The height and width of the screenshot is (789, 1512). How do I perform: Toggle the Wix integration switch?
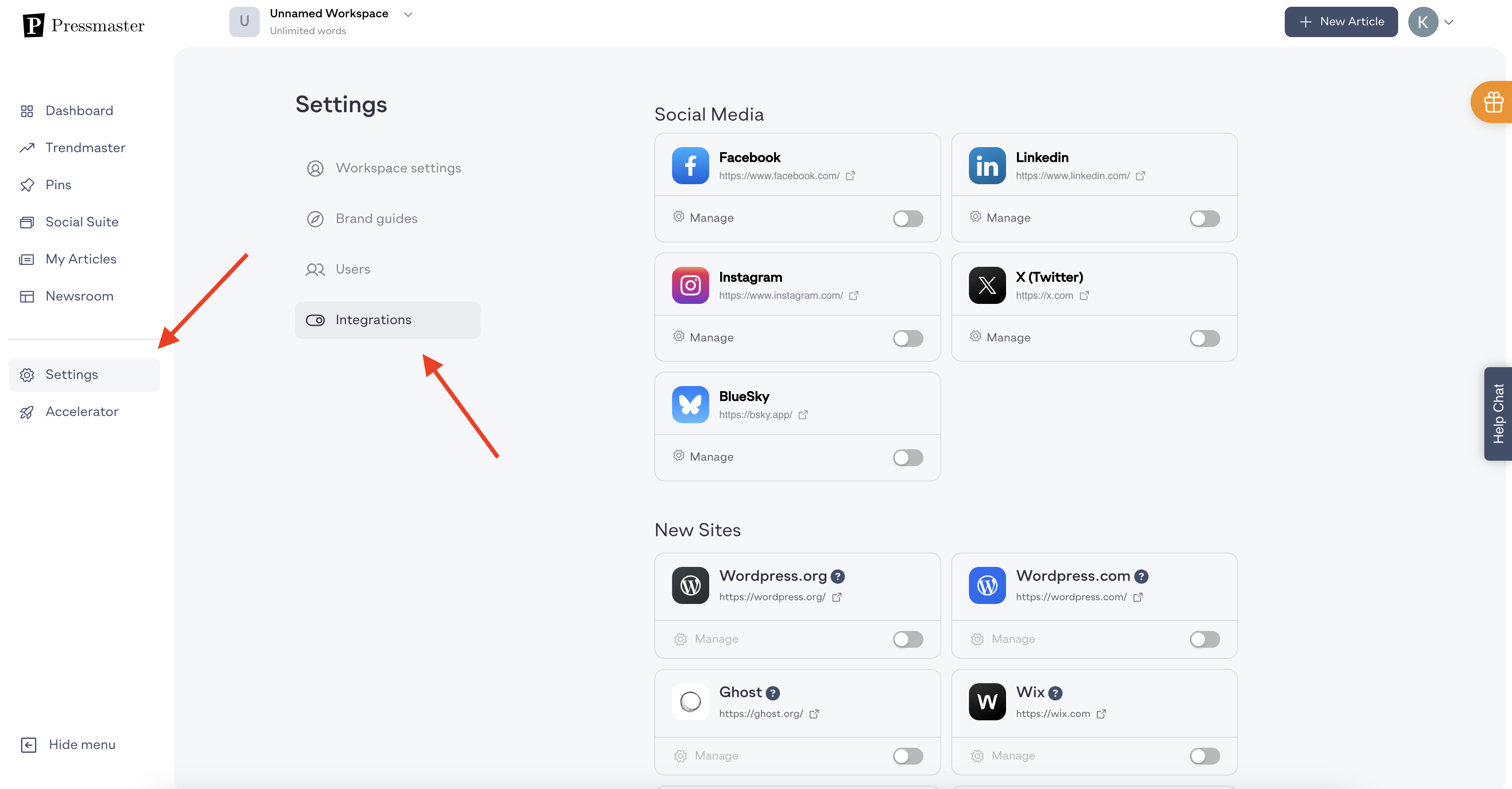[1205, 756]
